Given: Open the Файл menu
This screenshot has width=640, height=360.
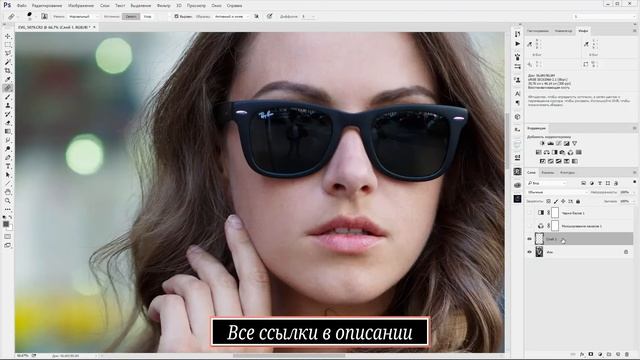Looking at the screenshot, I should [22, 6].
